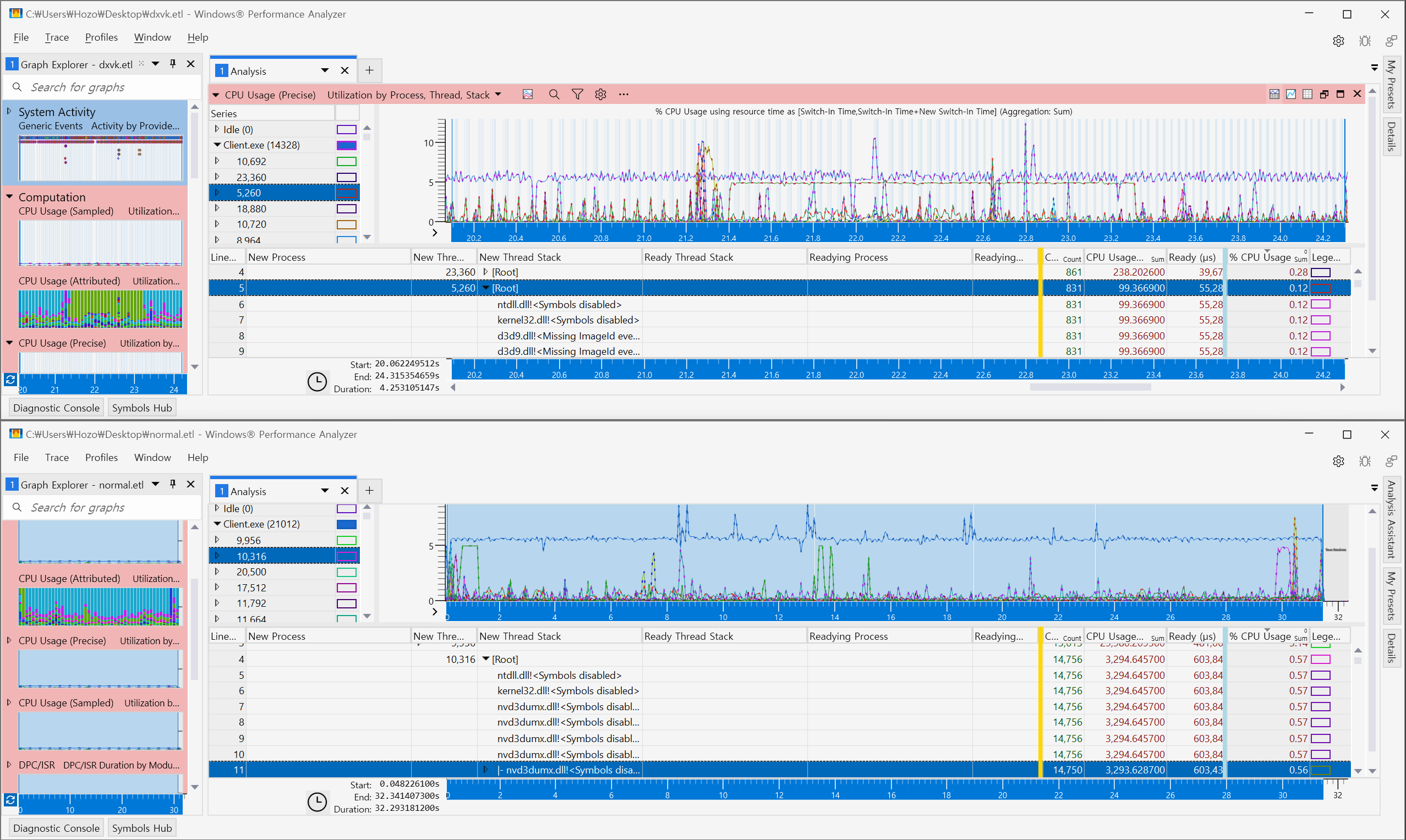The height and width of the screenshot is (840, 1406).
Task: Enable the Idle (0) series swatch in top graph
Action: [346, 130]
